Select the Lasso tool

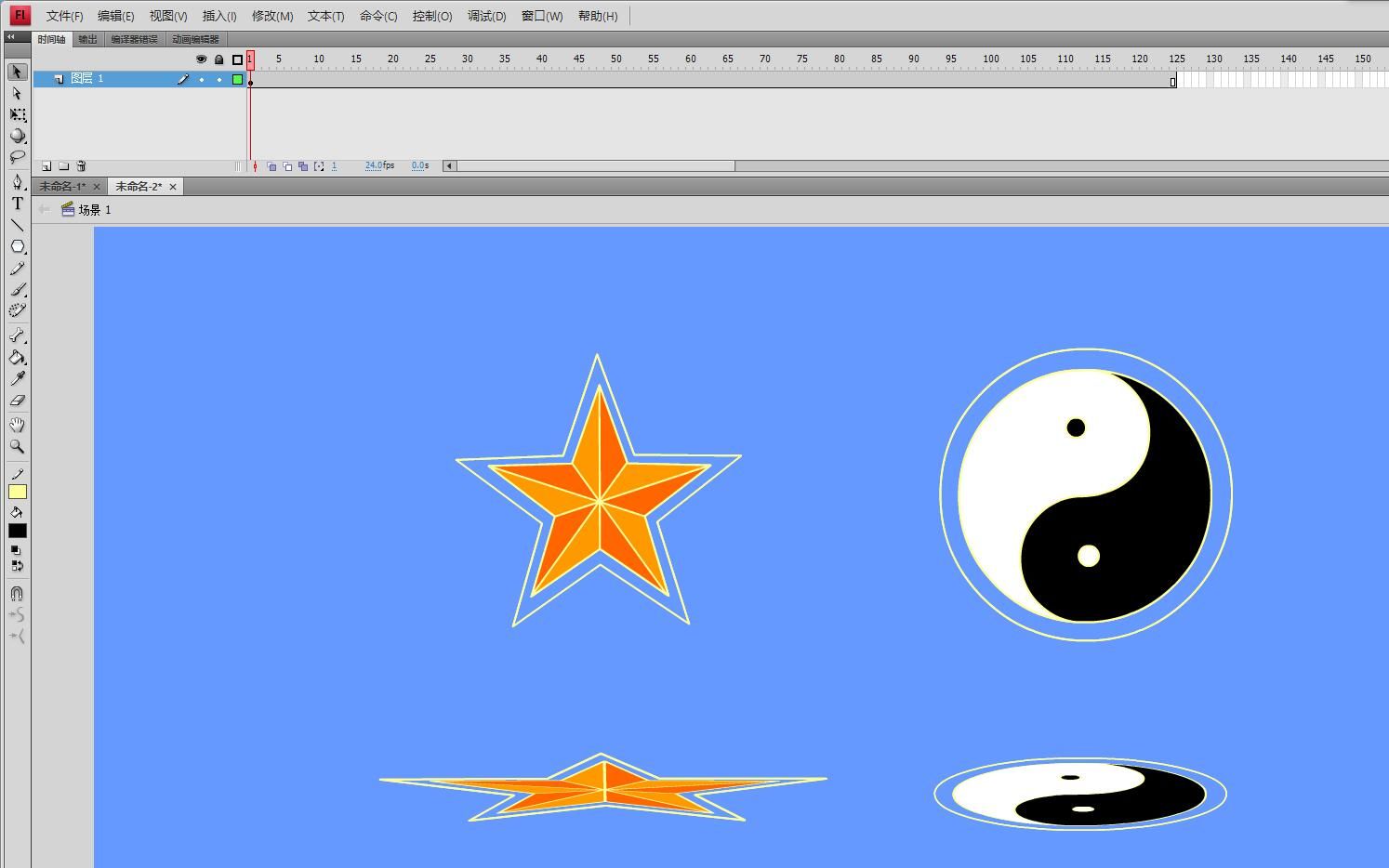17,157
